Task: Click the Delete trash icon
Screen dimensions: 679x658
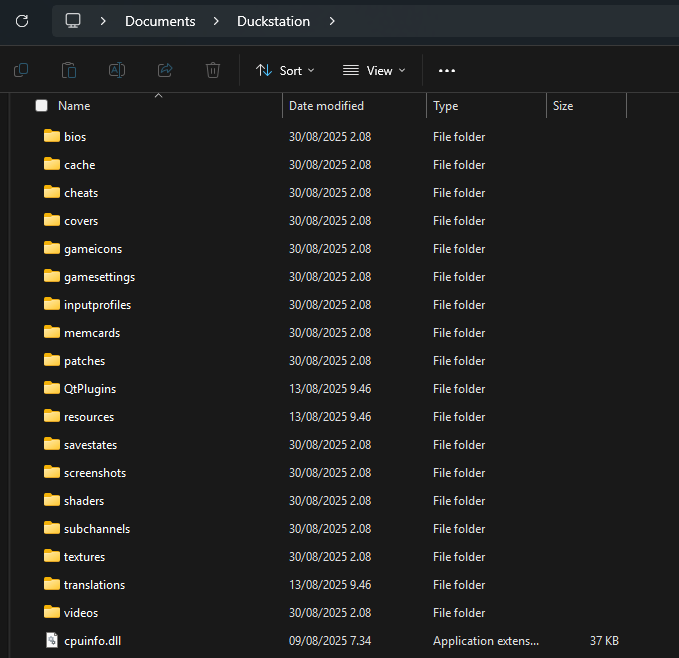Action: coord(213,70)
